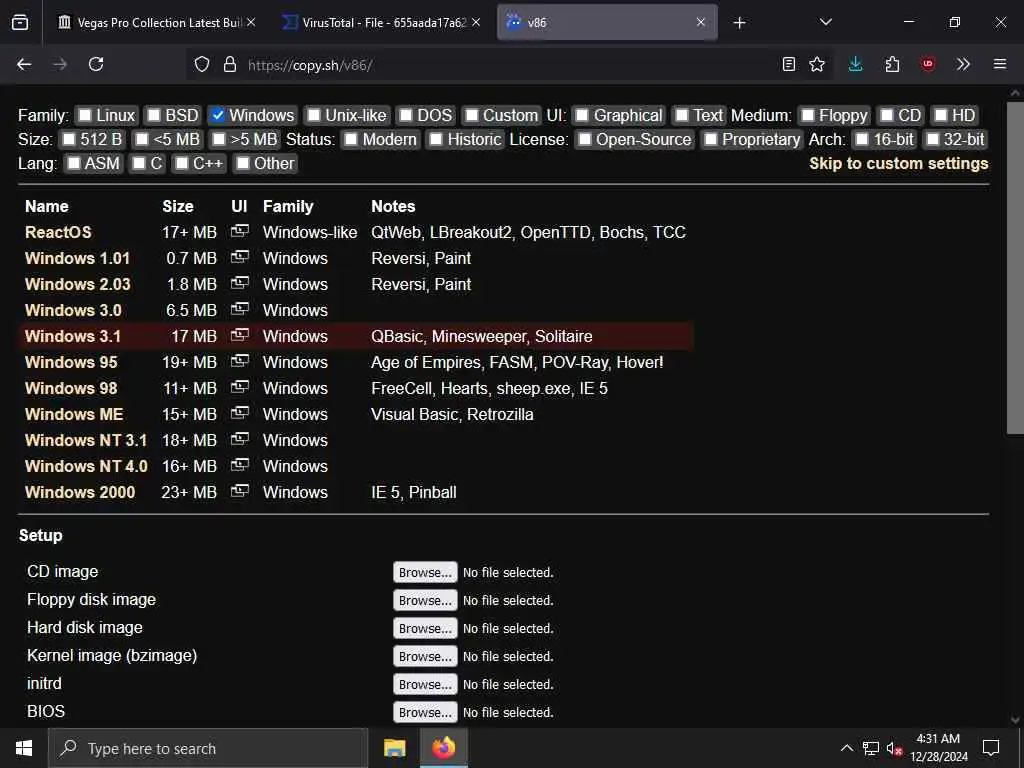Screen dimensions: 1024x768
Task: Click the Size column header
Action: (x=178, y=206)
